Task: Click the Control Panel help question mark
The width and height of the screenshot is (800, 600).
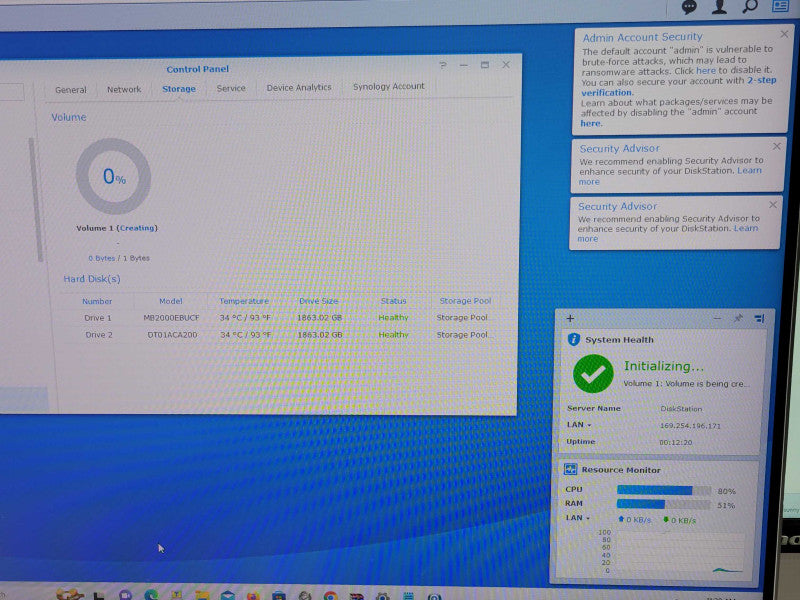Action: pos(442,65)
